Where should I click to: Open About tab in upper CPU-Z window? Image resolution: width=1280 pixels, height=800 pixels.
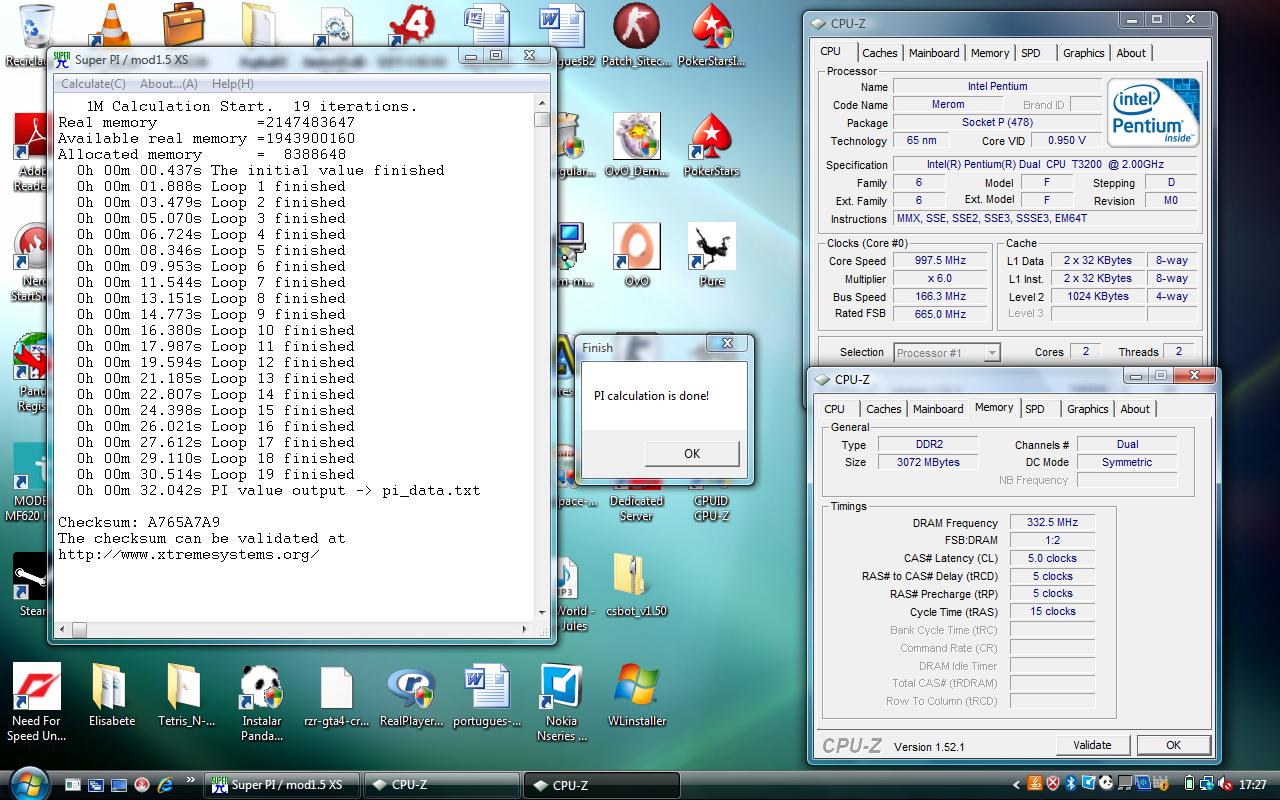pyautogui.click(x=1131, y=53)
